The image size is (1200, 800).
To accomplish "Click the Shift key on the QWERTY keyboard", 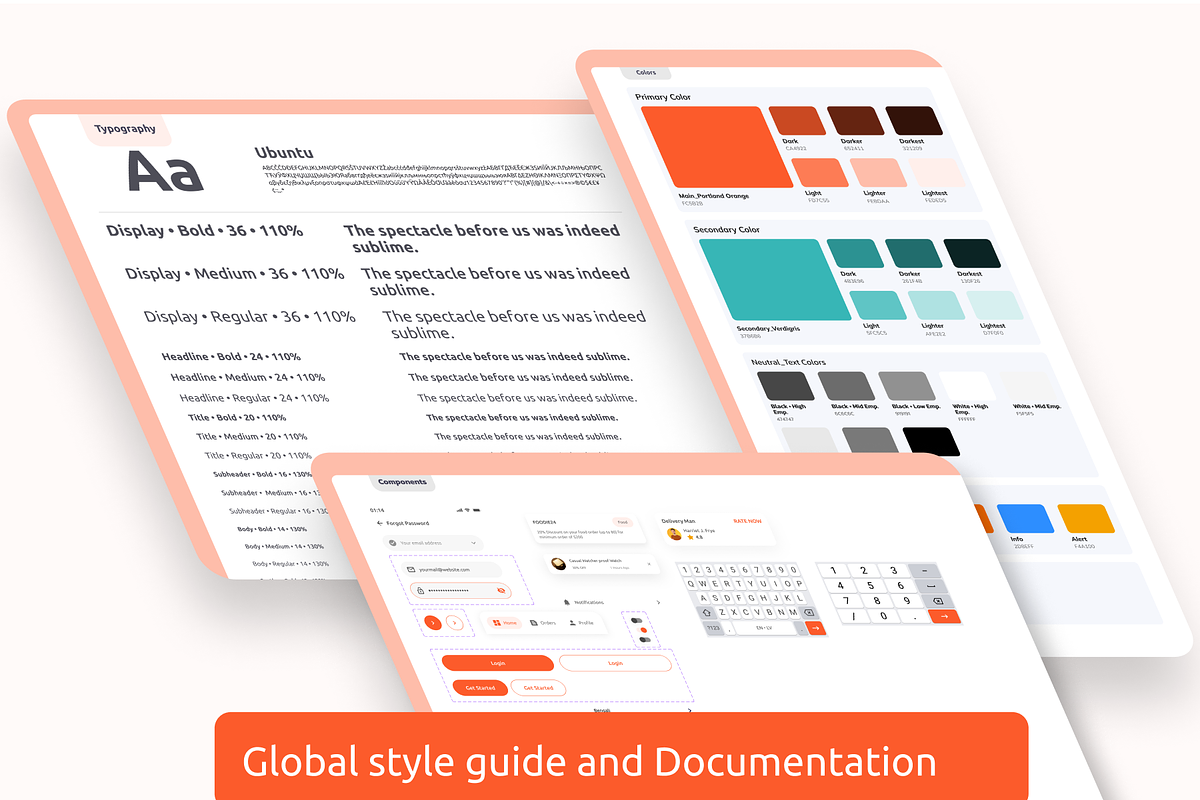I will click(x=706, y=612).
